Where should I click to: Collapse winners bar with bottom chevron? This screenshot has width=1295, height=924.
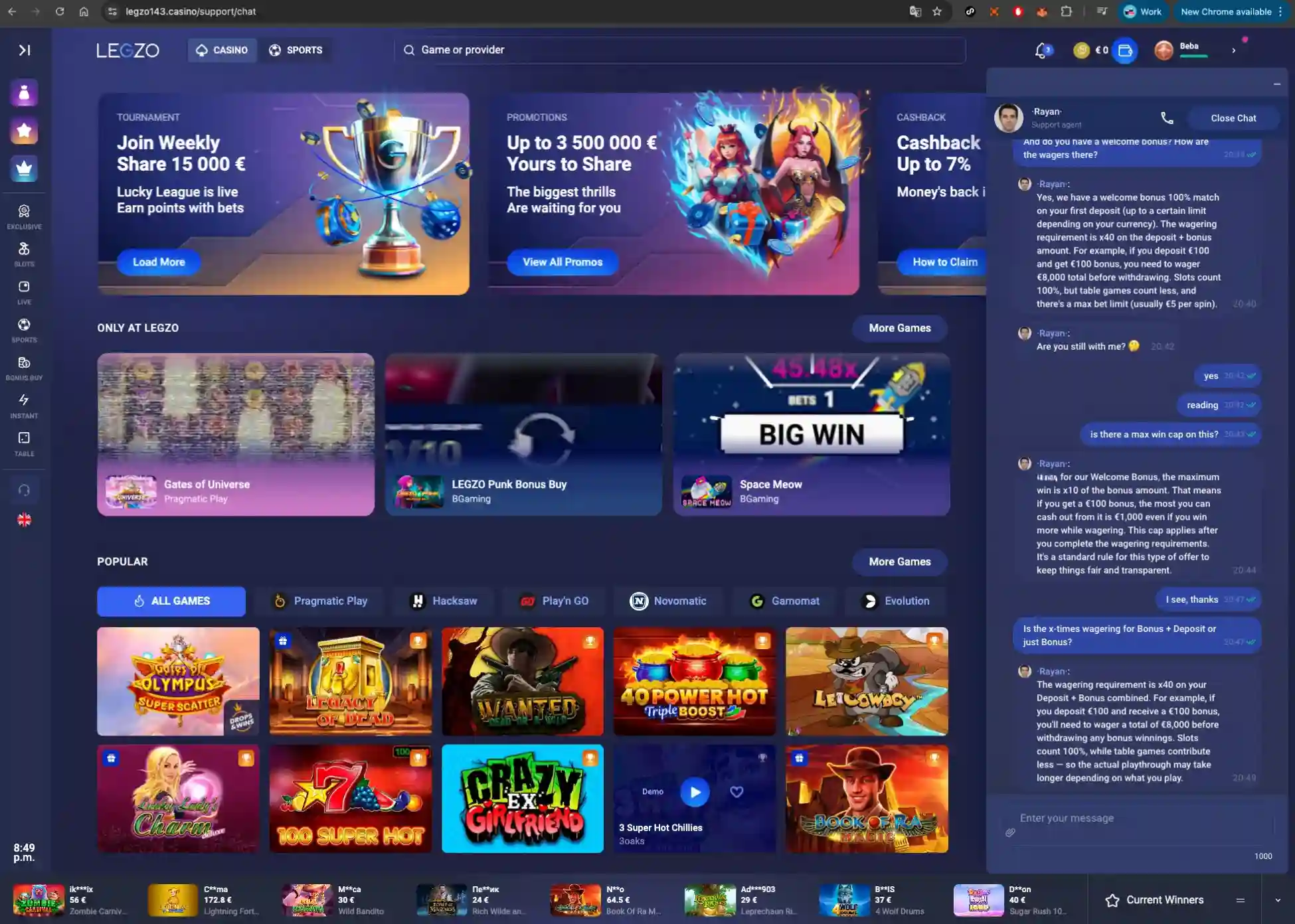click(1278, 900)
